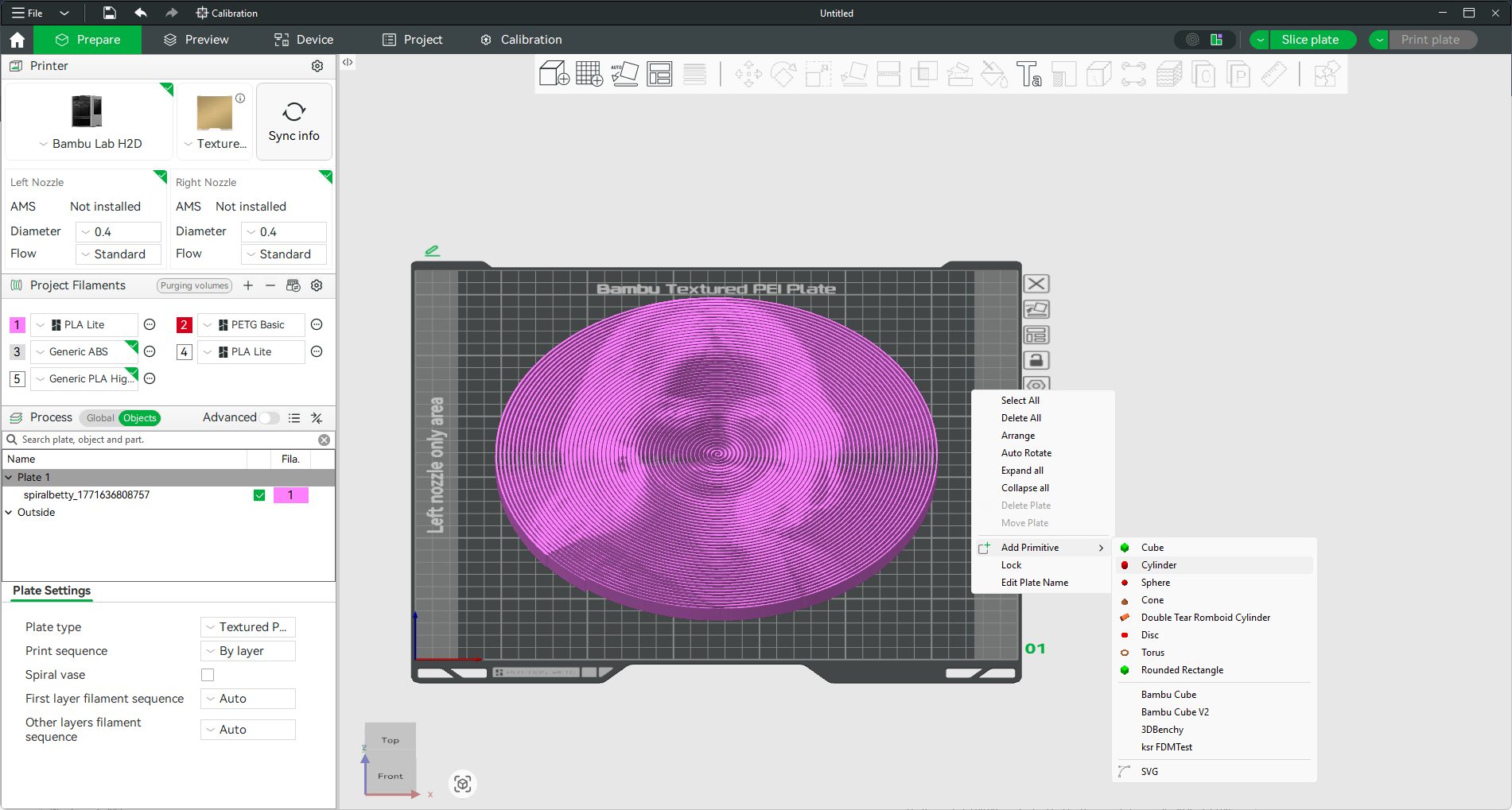Click the Add object cube icon

[x=554, y=74]
